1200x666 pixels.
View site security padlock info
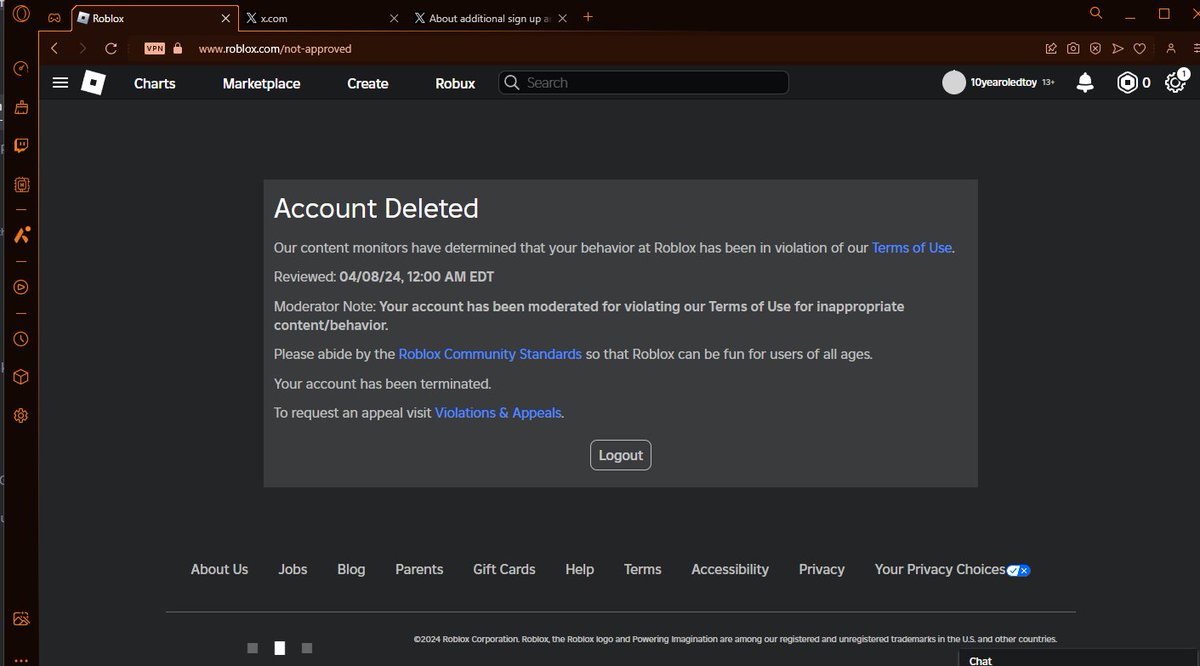(178, 48)
